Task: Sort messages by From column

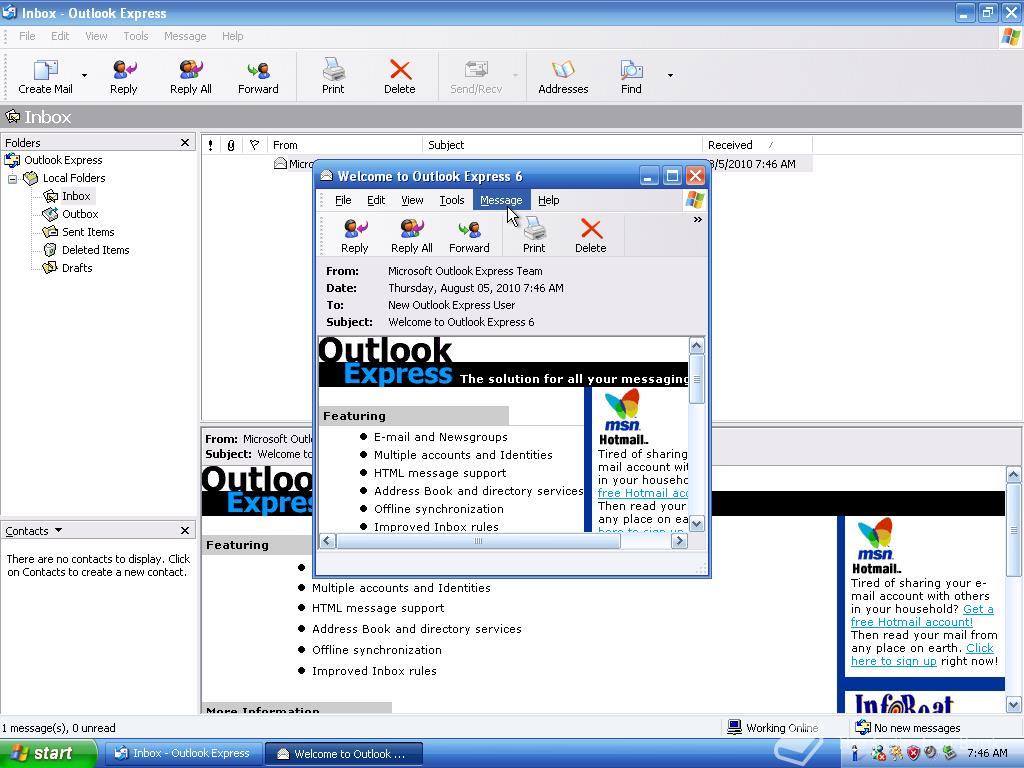Action: [x=344, y=145]
